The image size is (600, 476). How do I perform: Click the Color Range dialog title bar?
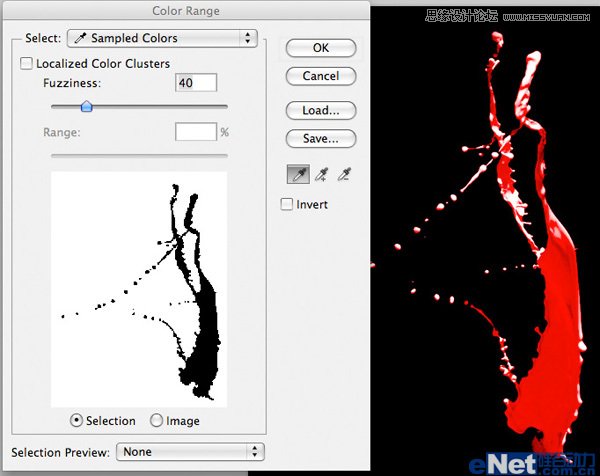tap(186, 11)
